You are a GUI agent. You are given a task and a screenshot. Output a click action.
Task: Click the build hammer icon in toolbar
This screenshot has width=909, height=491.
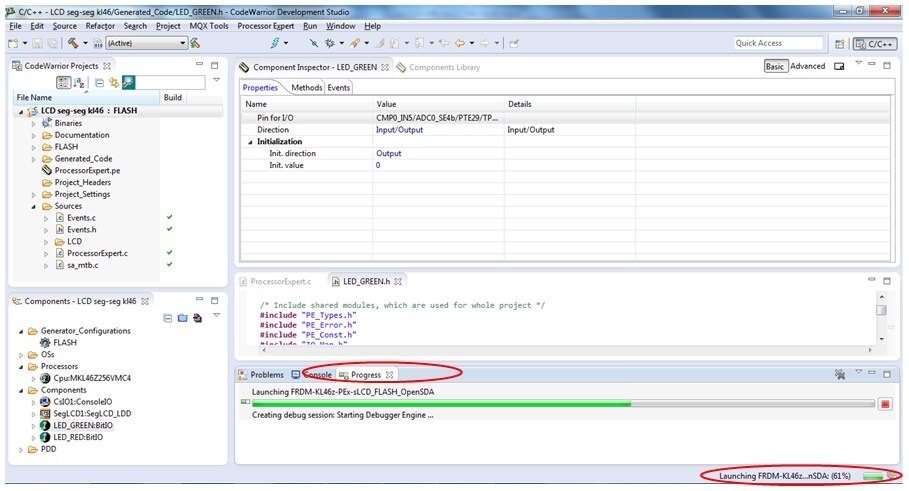pyautogui.click(x=73, y=43)
